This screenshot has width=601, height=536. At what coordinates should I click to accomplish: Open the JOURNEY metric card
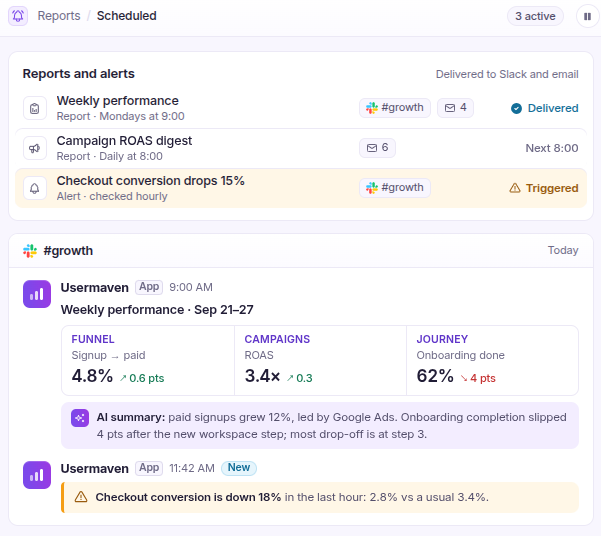(493, 360)
